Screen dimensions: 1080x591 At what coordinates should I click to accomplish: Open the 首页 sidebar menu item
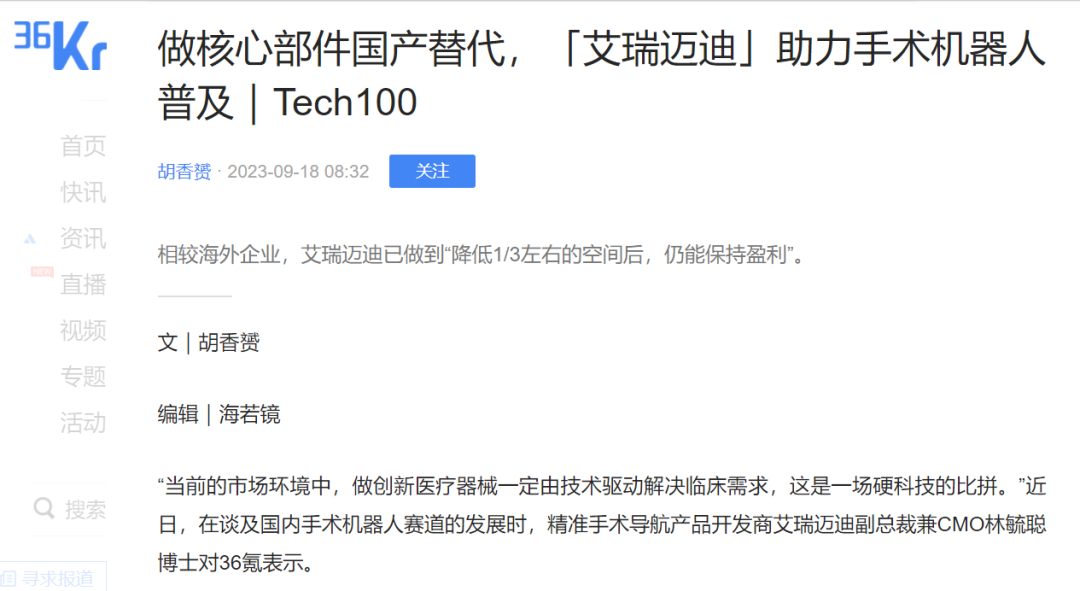[x=83, y=146]
